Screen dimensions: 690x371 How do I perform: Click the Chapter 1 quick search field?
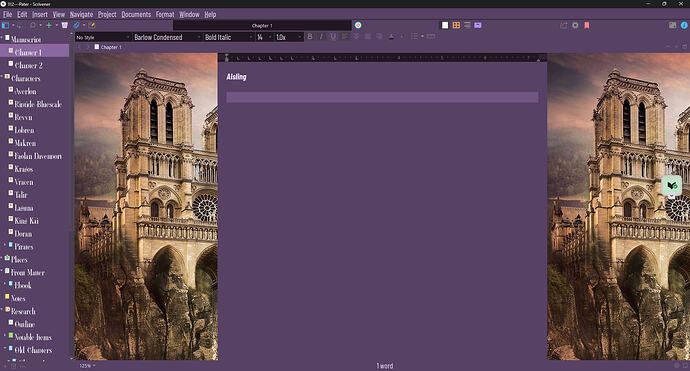tap(262, 26)
